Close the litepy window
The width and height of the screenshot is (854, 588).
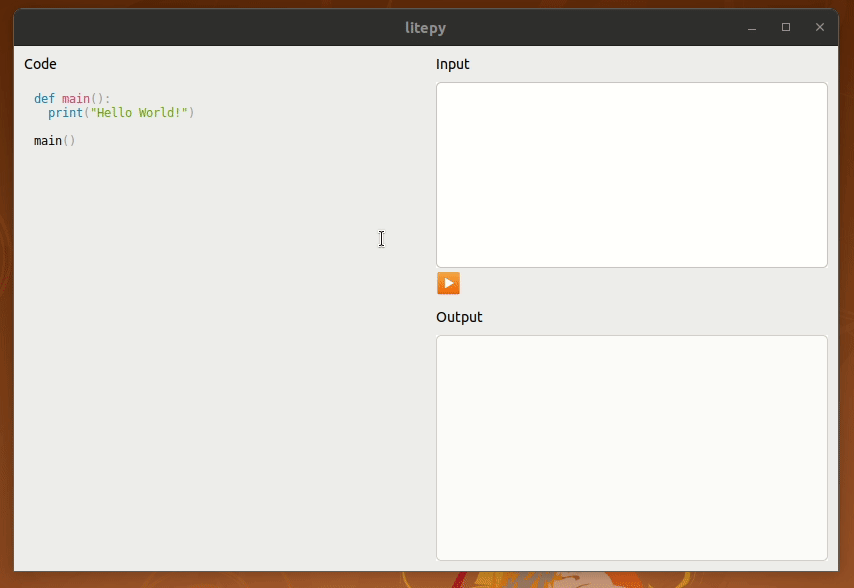[x=820, y=27]
